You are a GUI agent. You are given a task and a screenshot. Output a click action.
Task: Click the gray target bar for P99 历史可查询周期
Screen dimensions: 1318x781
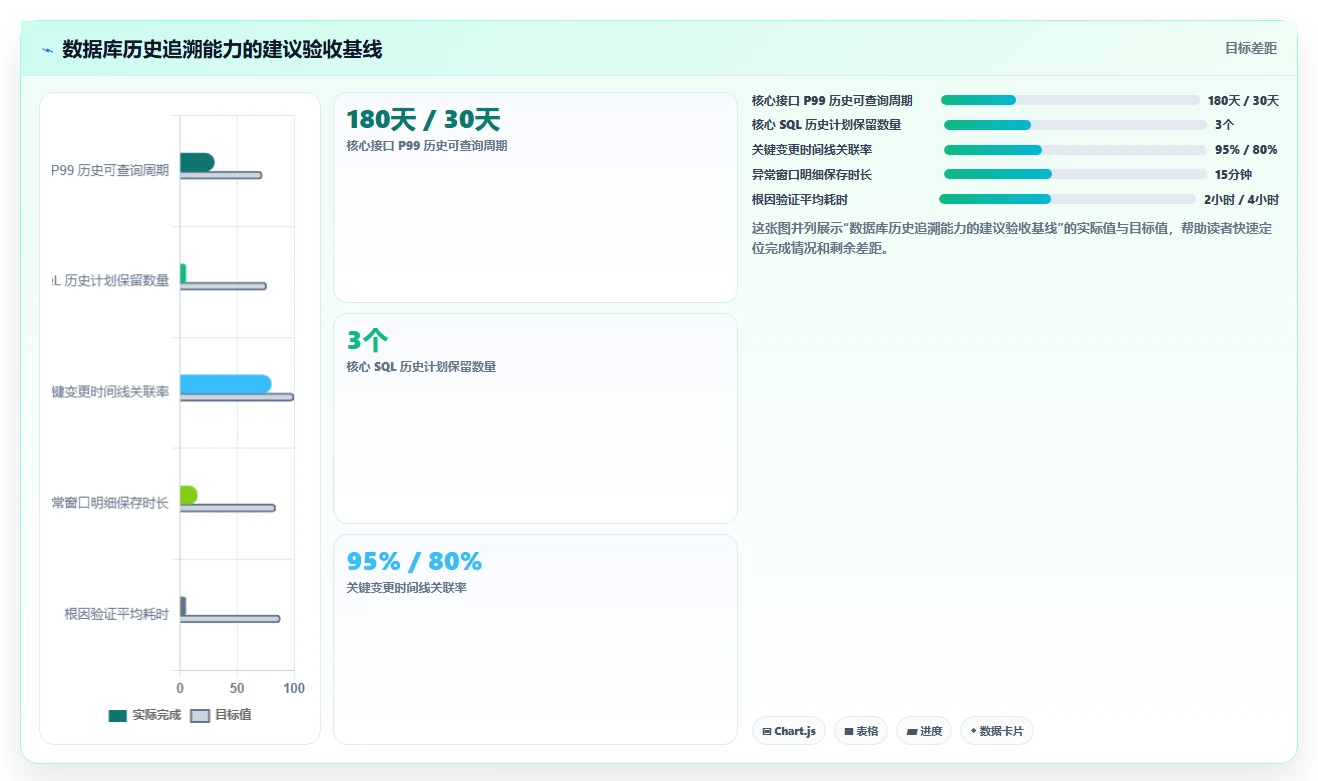pyautogui.click(x=221, y=175)
